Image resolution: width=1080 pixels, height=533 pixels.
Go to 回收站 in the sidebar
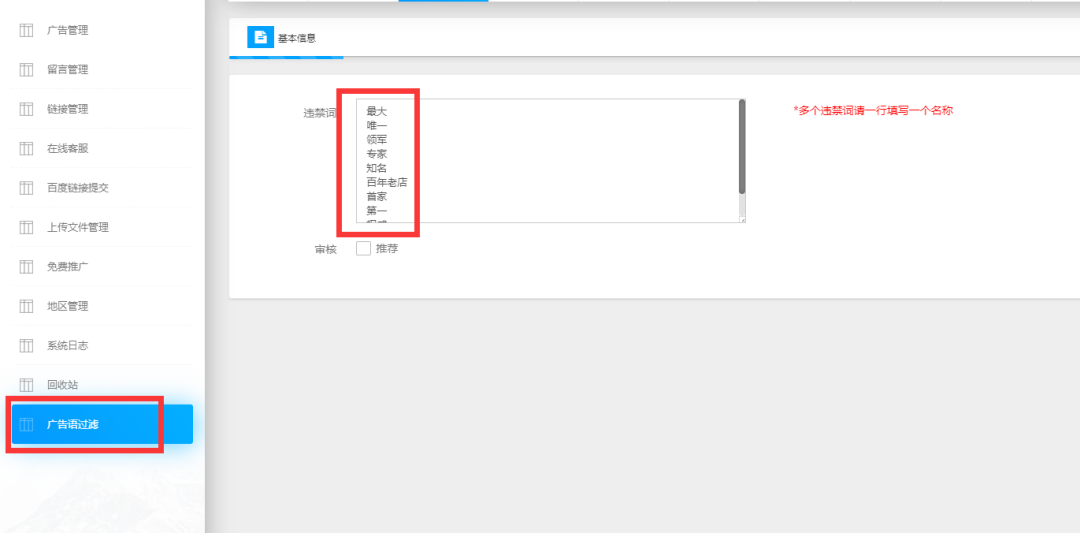[62, 385]
